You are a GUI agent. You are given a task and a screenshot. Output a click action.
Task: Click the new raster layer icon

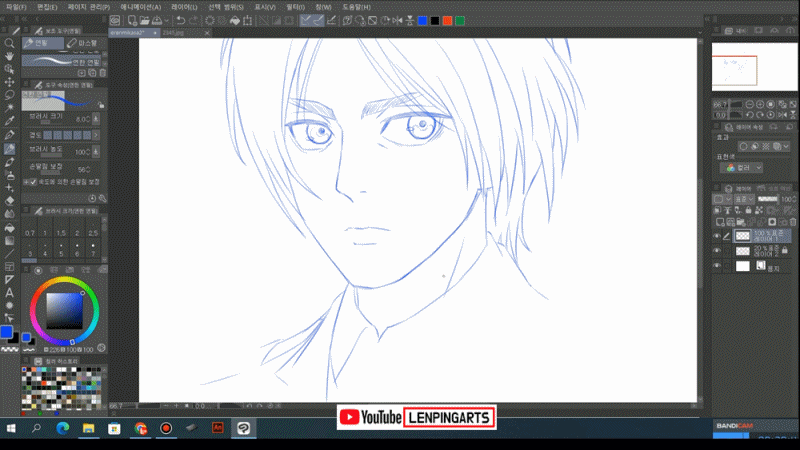tap(720, 222)
